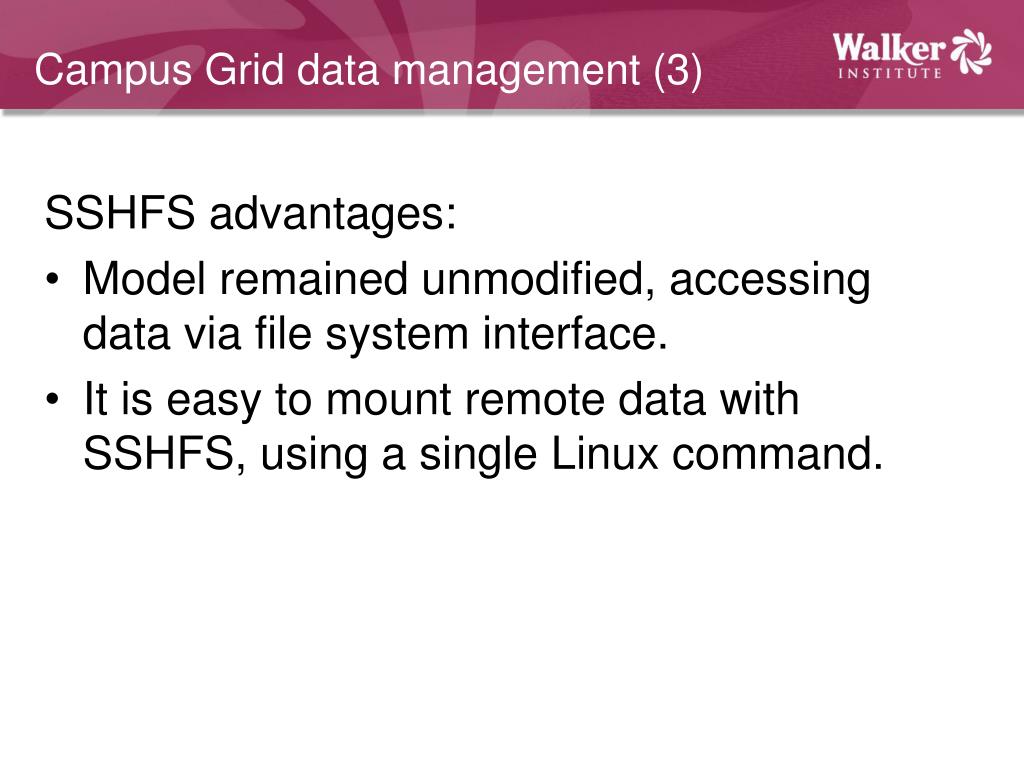Click the second bullet point marker

tap(52, 399)
